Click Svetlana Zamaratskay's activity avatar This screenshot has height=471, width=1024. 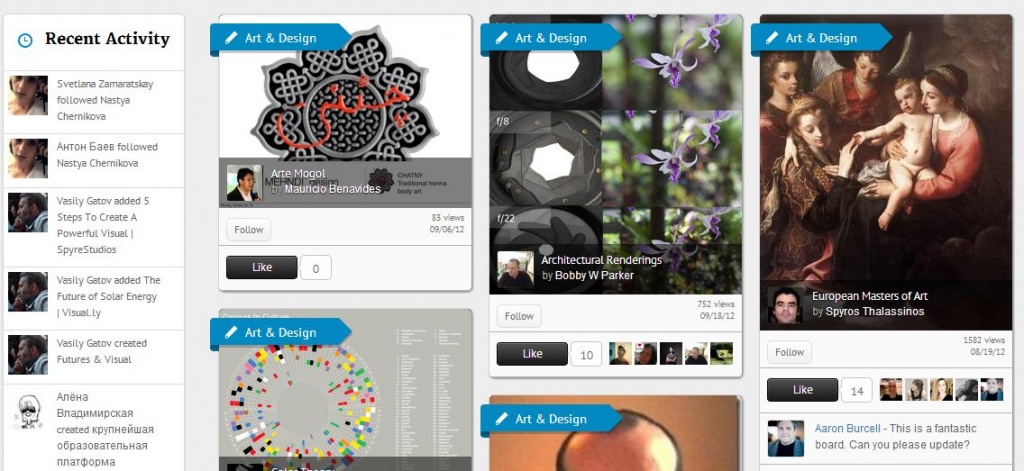[28, 95]
